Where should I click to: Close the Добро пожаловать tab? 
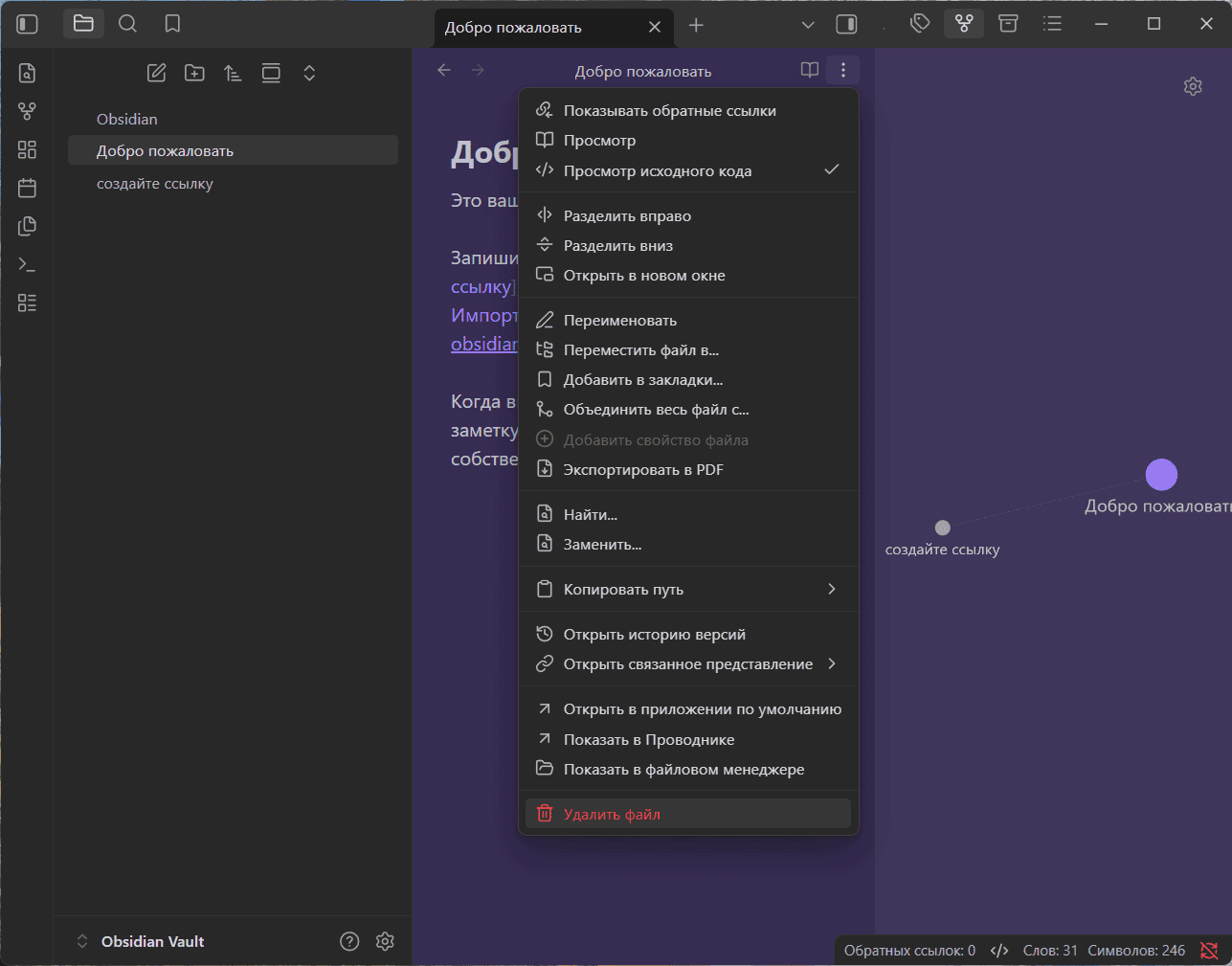655,27
